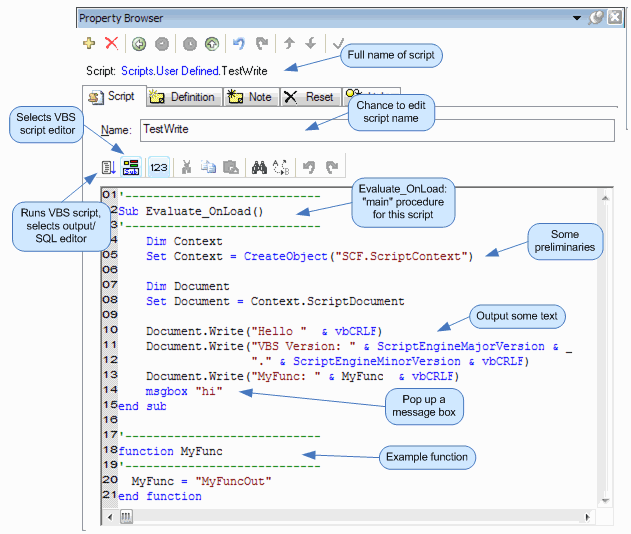Click the CreateObject("SCF.ScriptContext") code line
This screenshot has width=631, height=534.
pyautogui.click(x=309, y=256)
